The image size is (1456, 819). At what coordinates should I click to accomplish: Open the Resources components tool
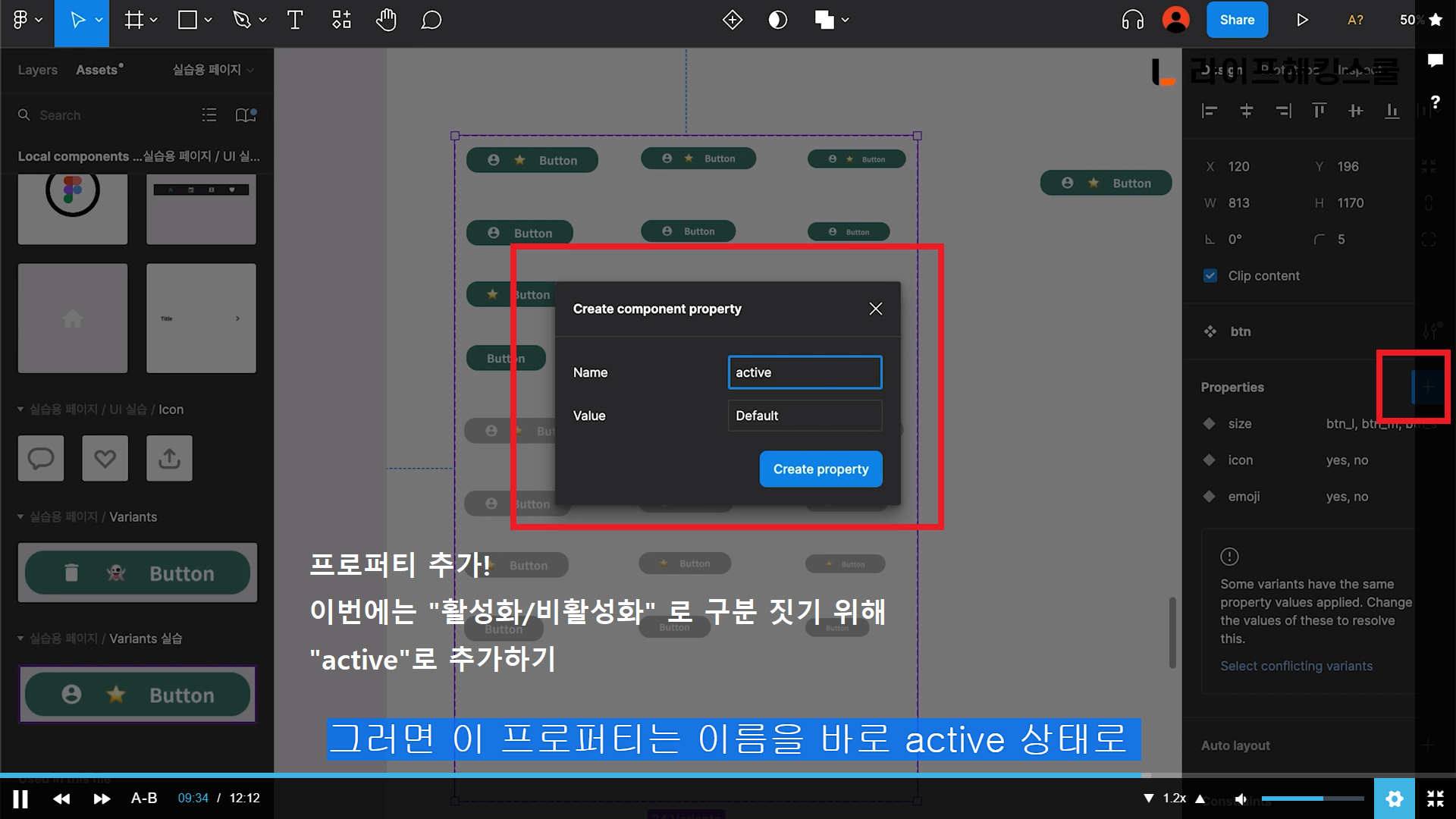341,20
